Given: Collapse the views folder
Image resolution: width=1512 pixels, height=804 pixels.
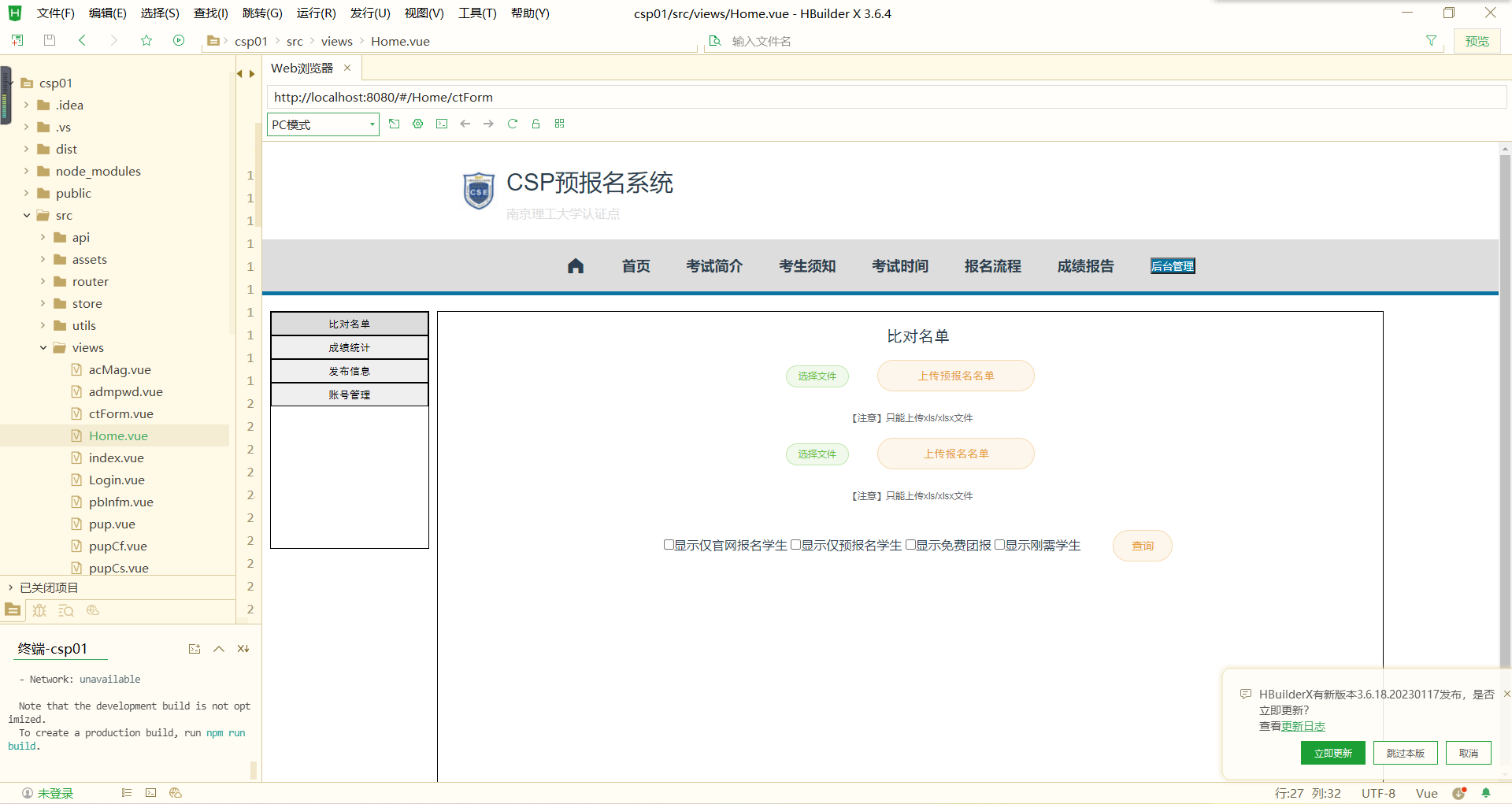Looking at the screenshot, I should 43,347.
